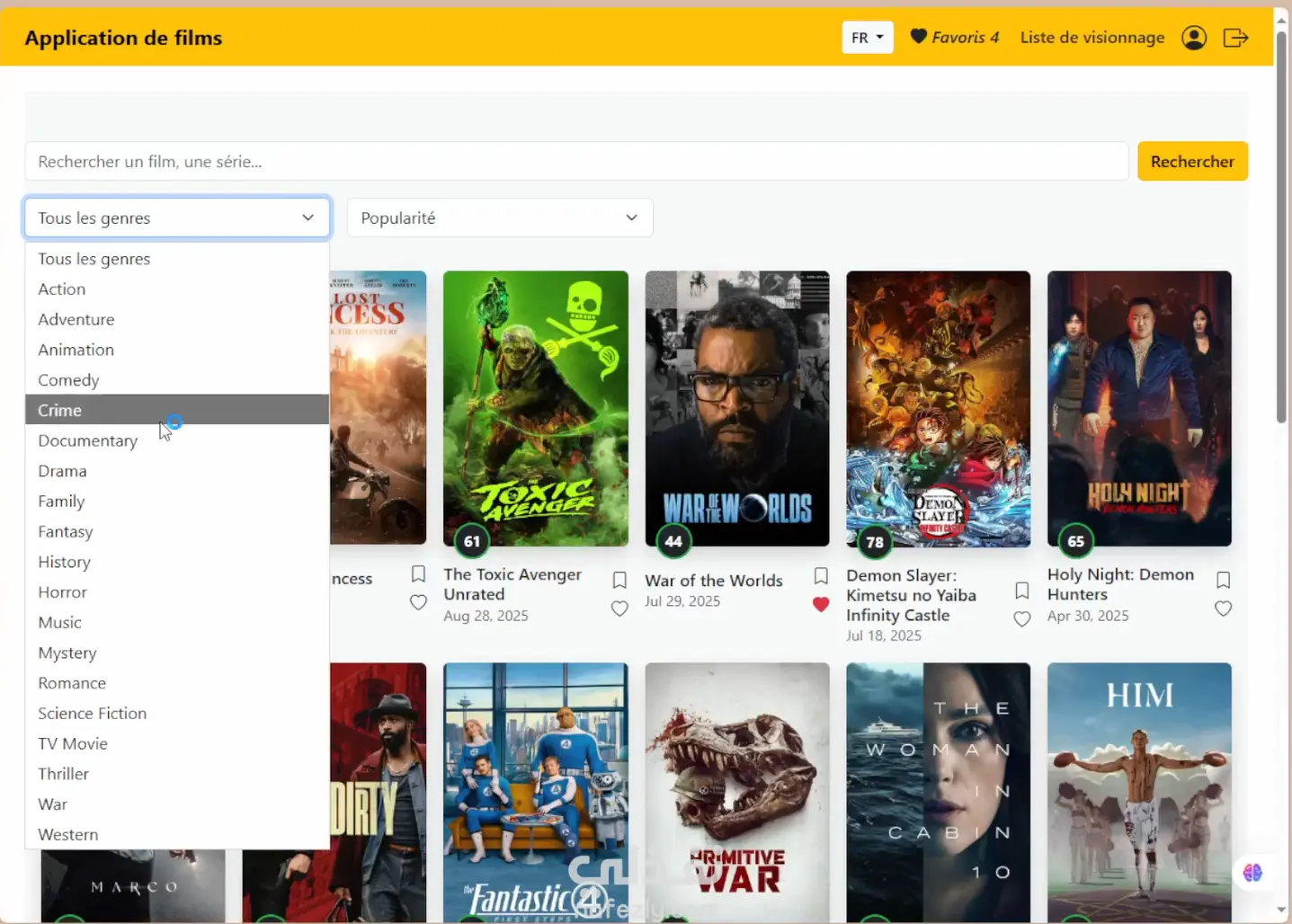Pick the Comedy genre
This screenshot has height=924, width=1292.
coord(177,380)
